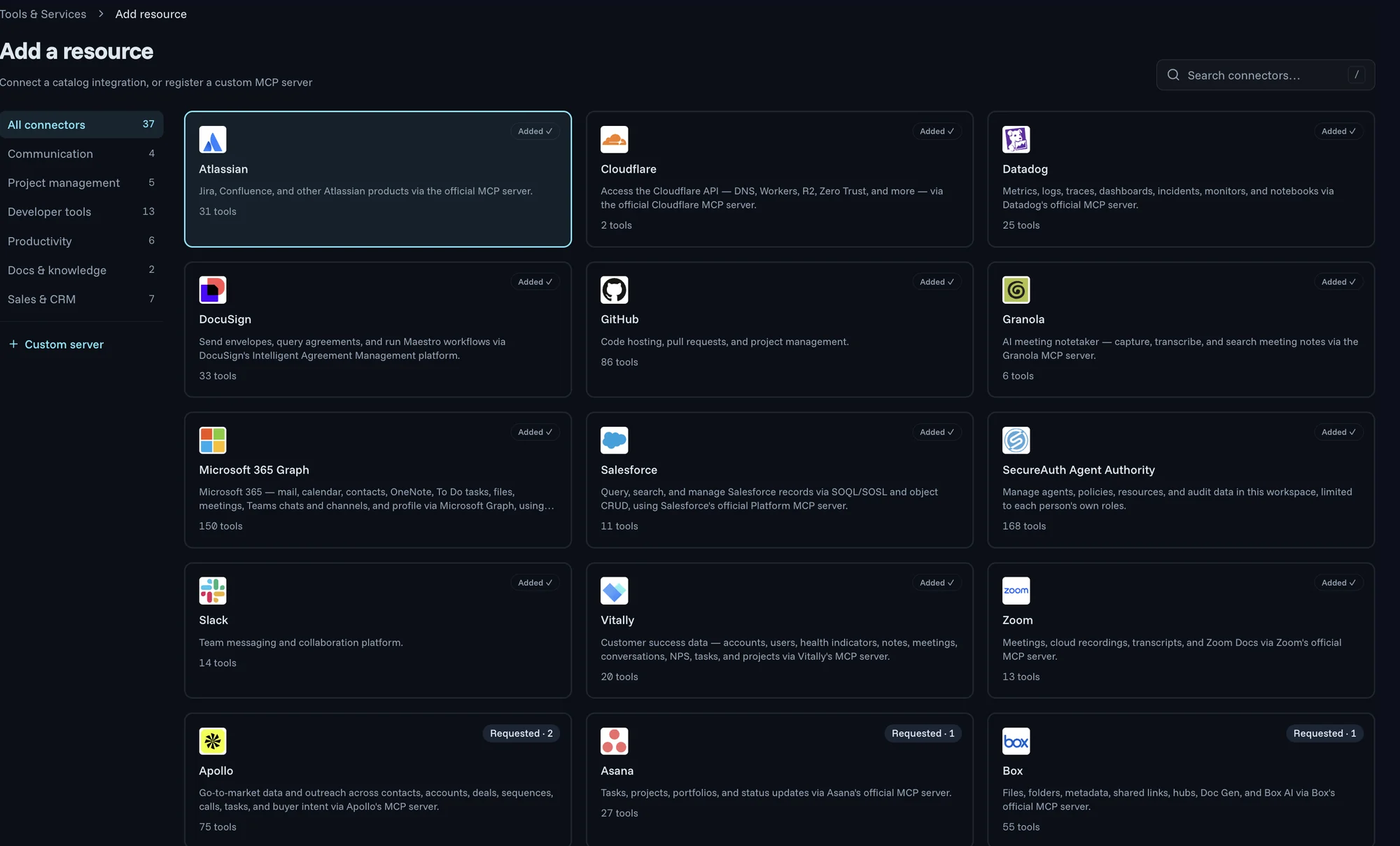Viewport: 1400px width, 846px height.
Task: Click the Microsoft 365 Graph four-color icon
Action: 213,440
